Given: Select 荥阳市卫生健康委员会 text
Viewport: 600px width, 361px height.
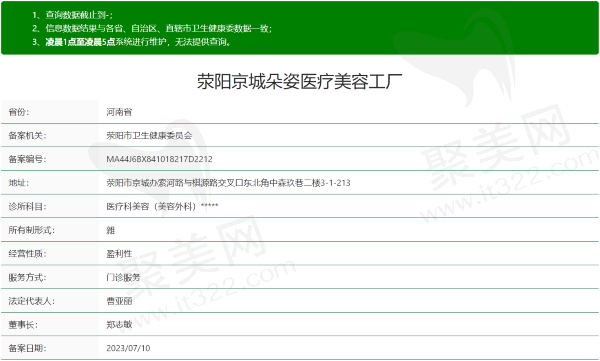Looking at the screenshot, I should pos(149,136).
